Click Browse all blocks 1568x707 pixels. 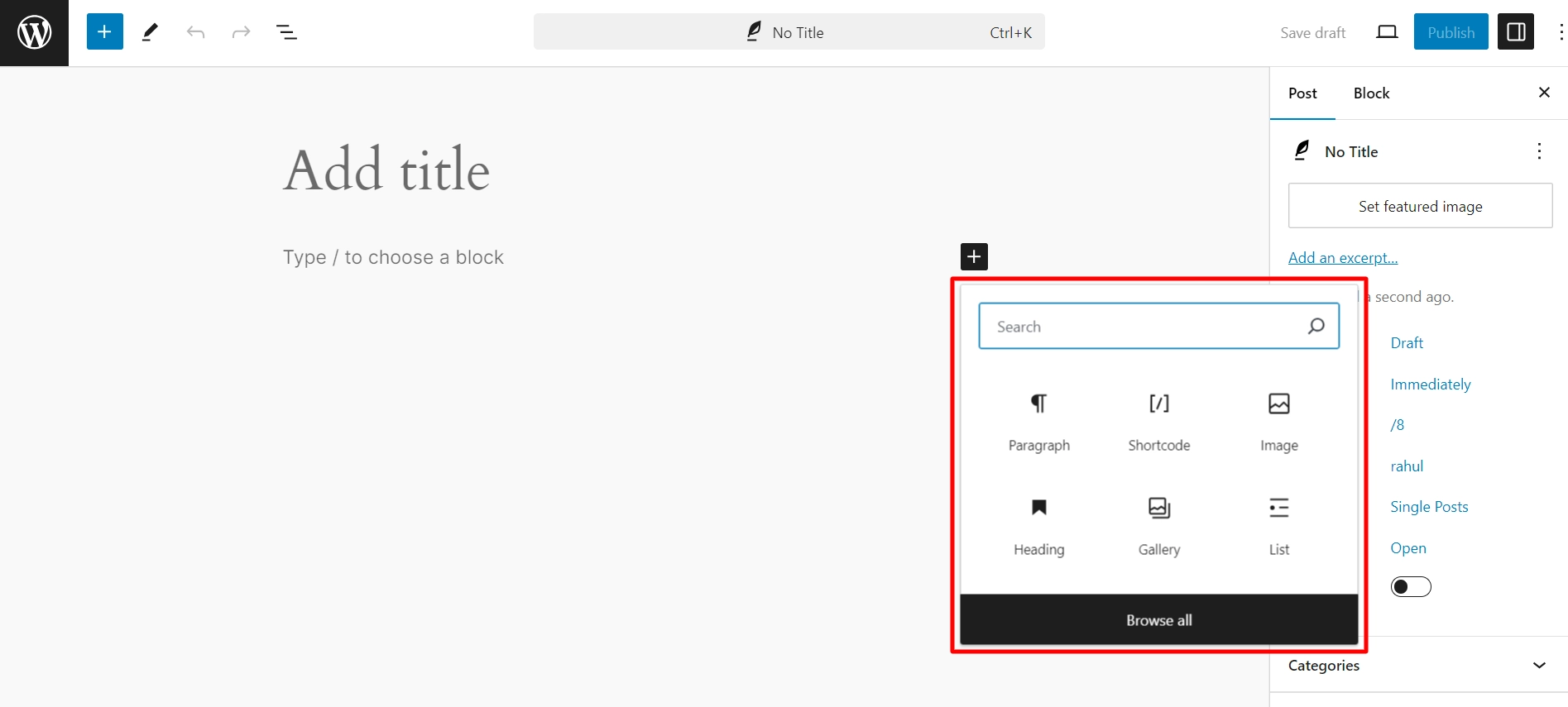1158,619
